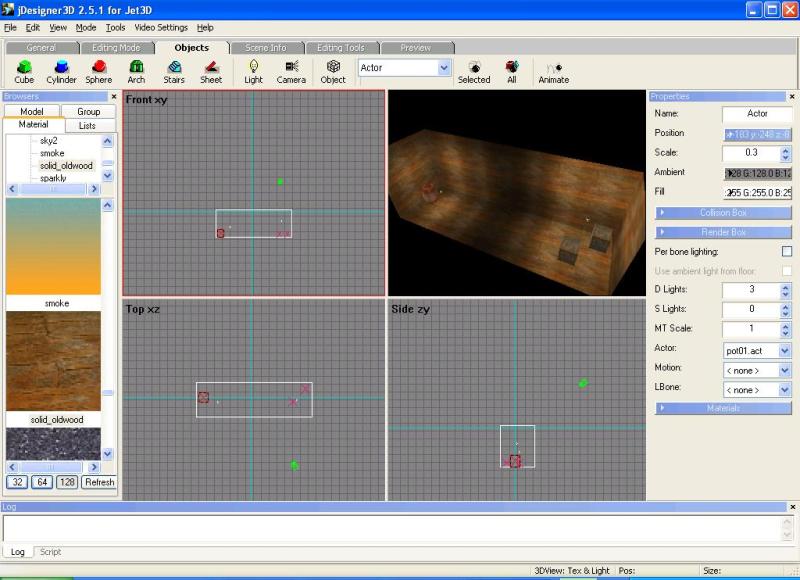Screen dimensions: 800x580
Task: Add a Sphere object
Action: tap(99, 71)
